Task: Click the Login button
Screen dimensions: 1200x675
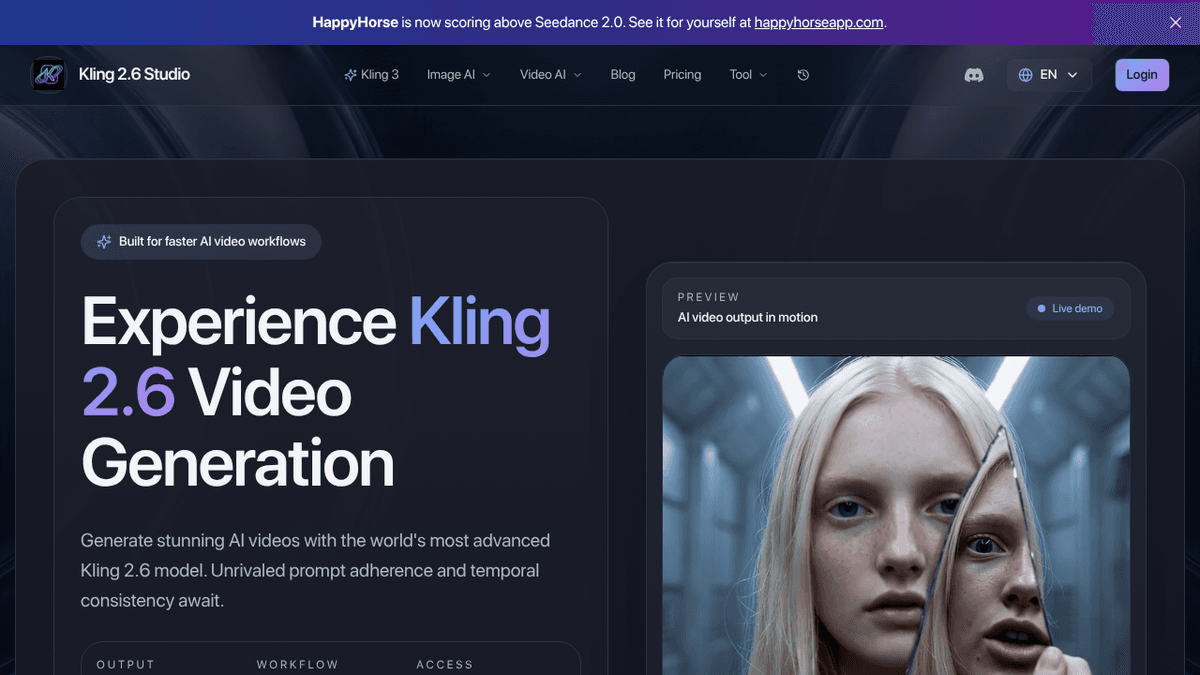Action: click(x=1142, y=75)
